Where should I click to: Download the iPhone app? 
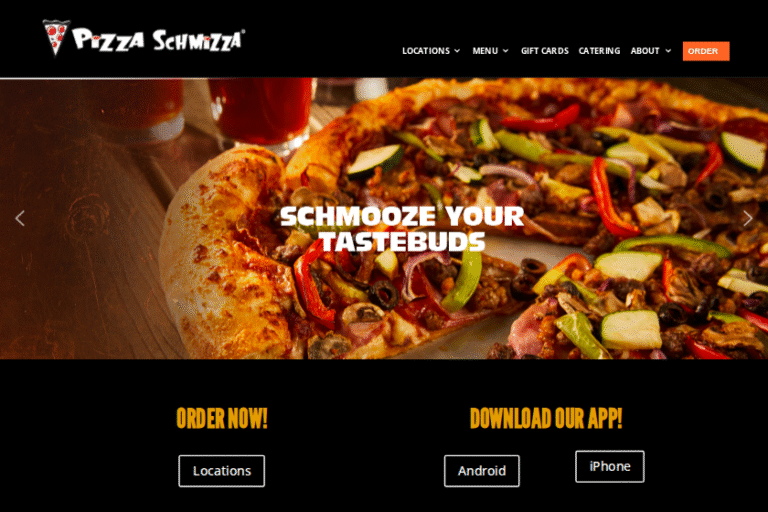tap(610, 466)
